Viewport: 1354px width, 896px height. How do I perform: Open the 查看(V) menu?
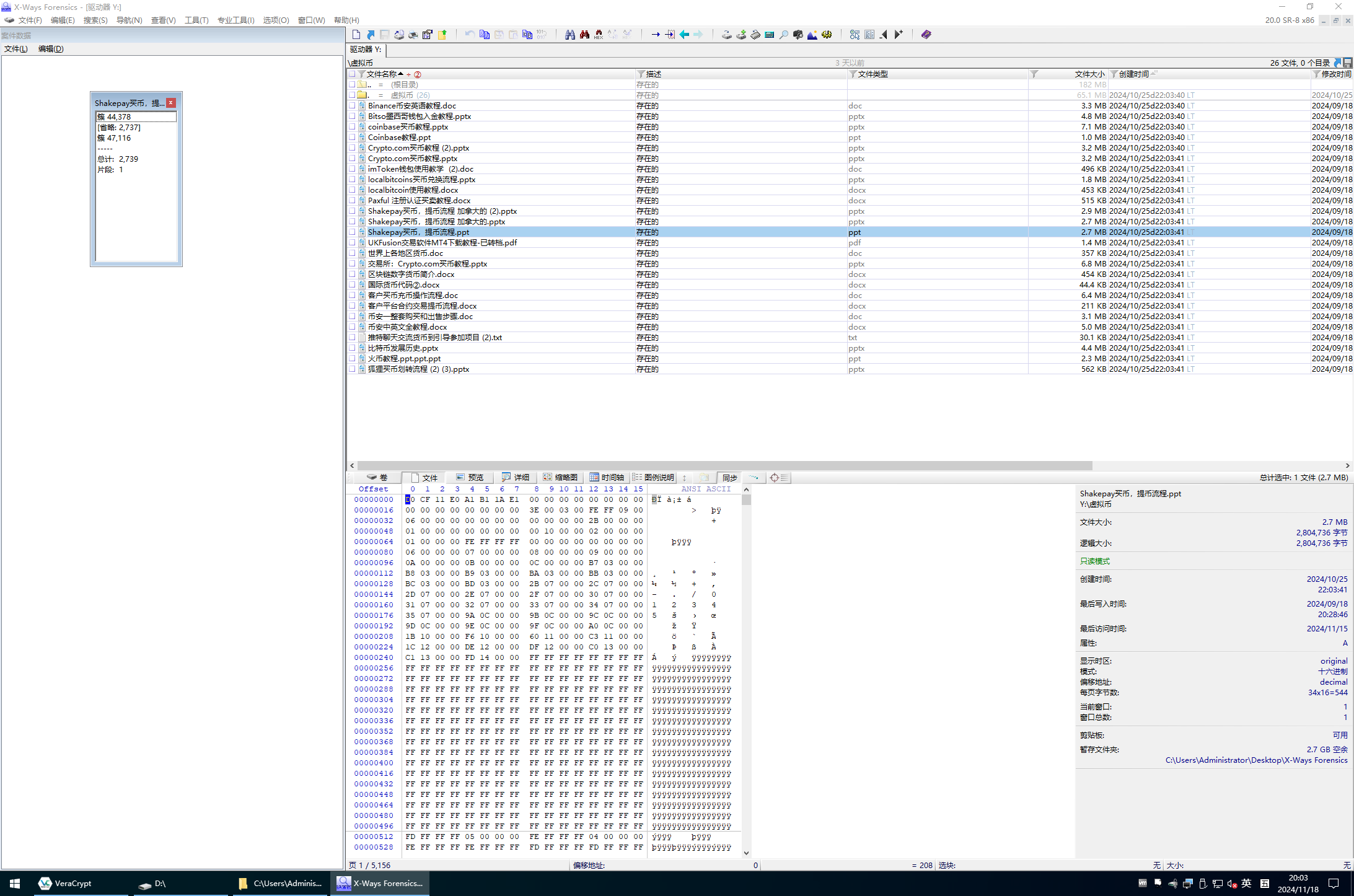(x=163, y=20)
